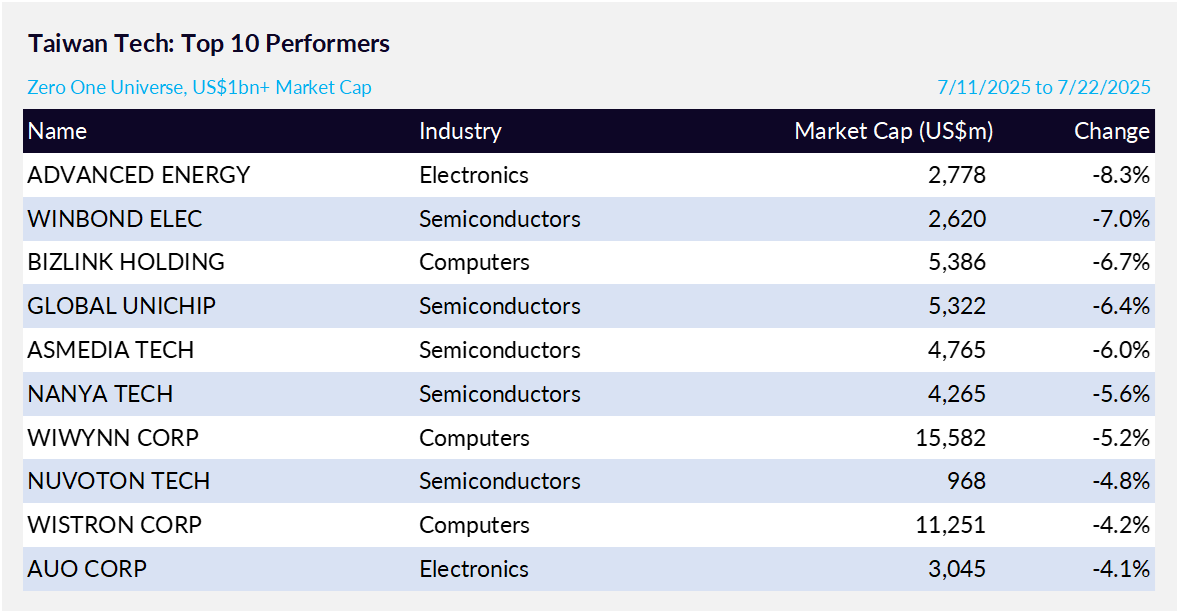Screen dimensions: 1179x613
Task: Select the WINBOND ELEC row name
Action: click(115, 219)
